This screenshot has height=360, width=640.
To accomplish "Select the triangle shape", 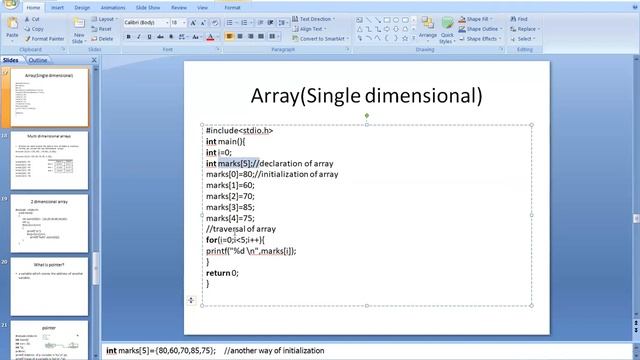I will tap(360, 29).
